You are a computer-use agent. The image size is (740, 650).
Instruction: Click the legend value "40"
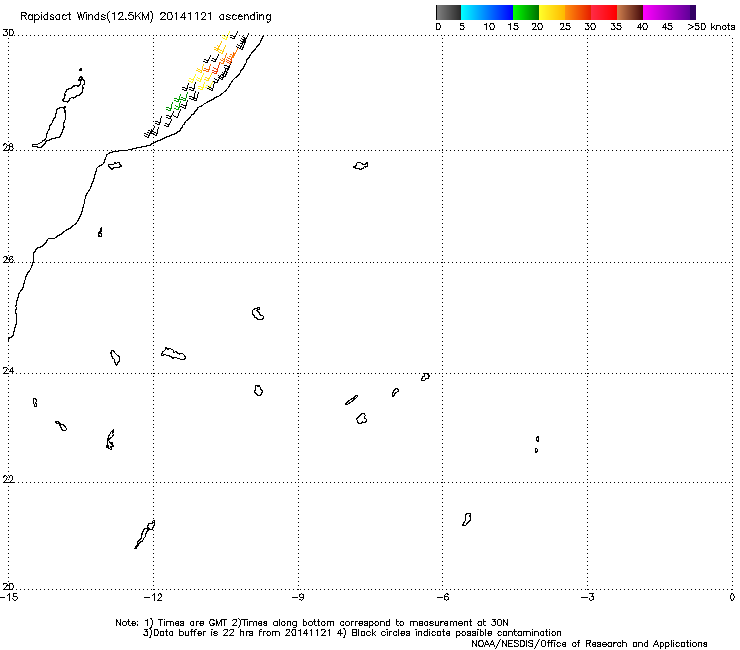pos(642,27)
